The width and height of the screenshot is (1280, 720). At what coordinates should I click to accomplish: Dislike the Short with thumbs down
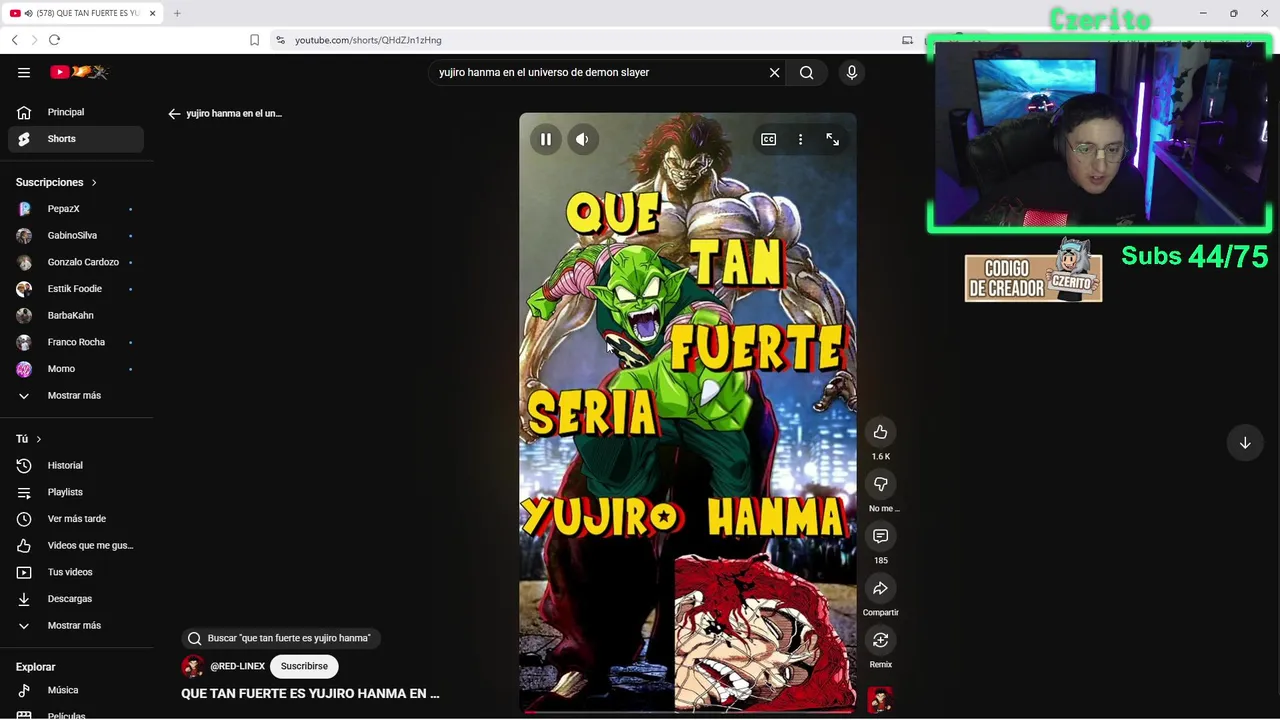point(880,484)
